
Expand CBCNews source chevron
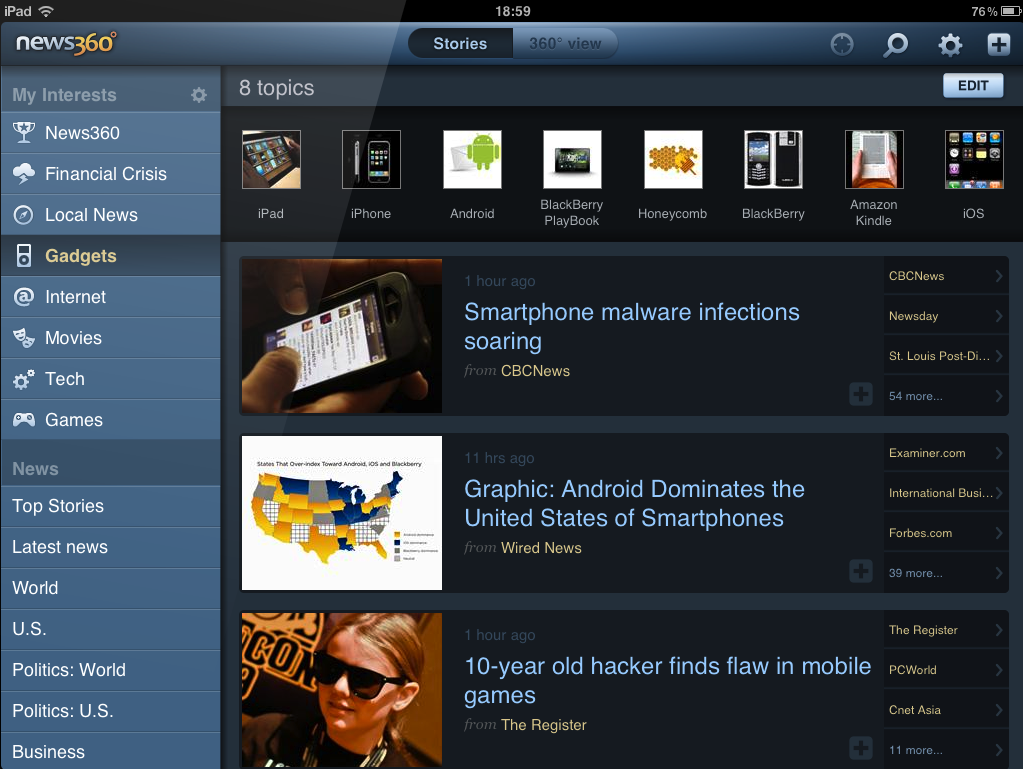(998, 276)
